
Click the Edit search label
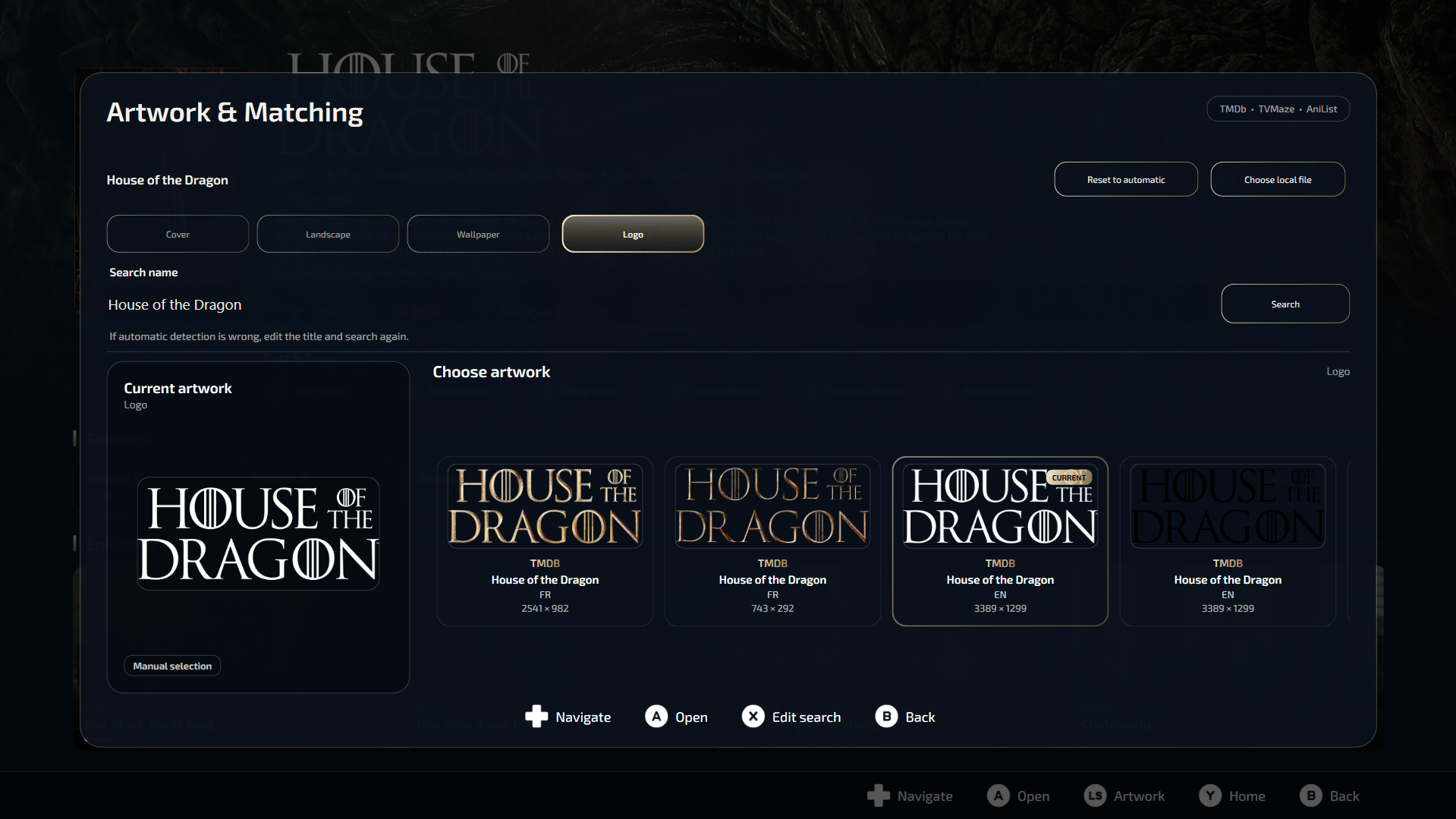tap(807, 717)
